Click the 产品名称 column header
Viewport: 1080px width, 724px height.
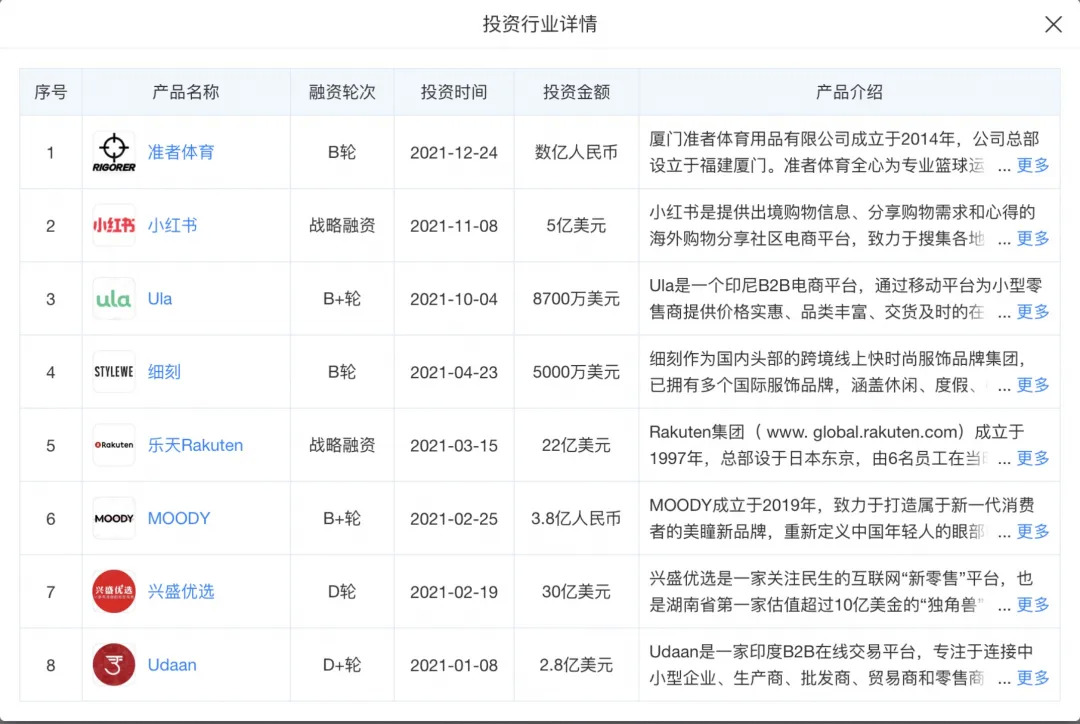(x=186, y=92)
